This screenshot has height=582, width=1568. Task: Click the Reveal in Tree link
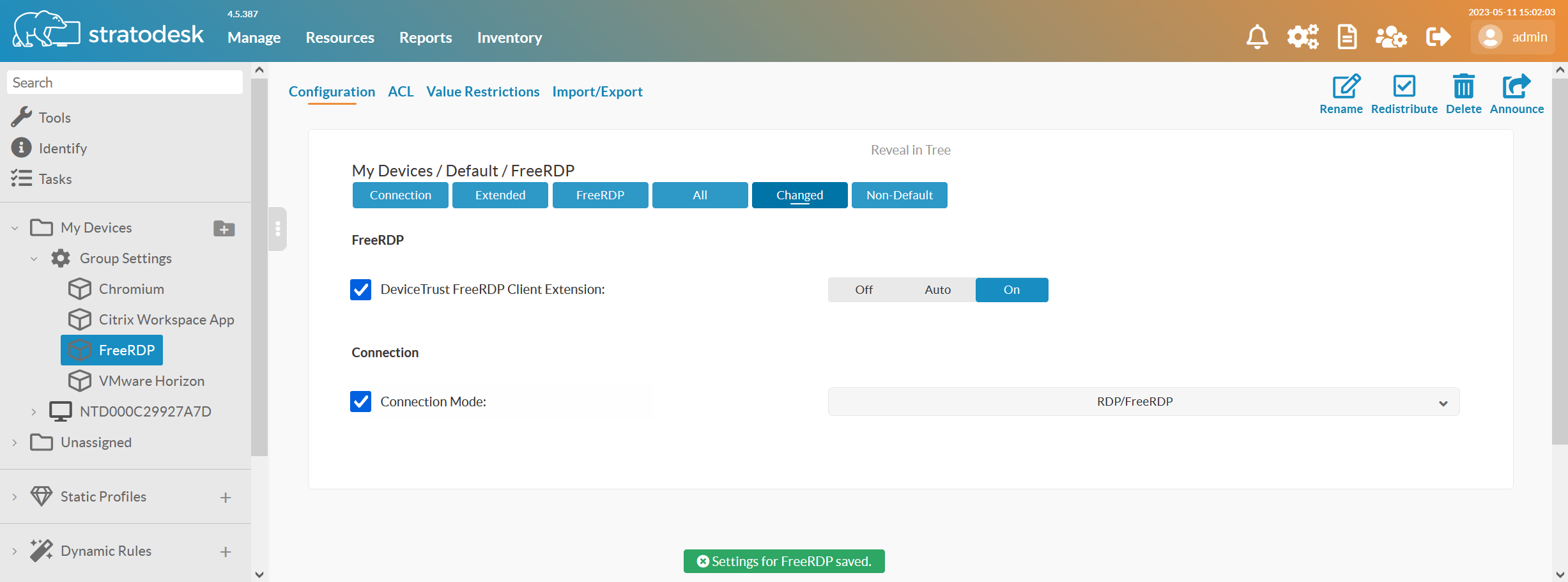point(910,149)
